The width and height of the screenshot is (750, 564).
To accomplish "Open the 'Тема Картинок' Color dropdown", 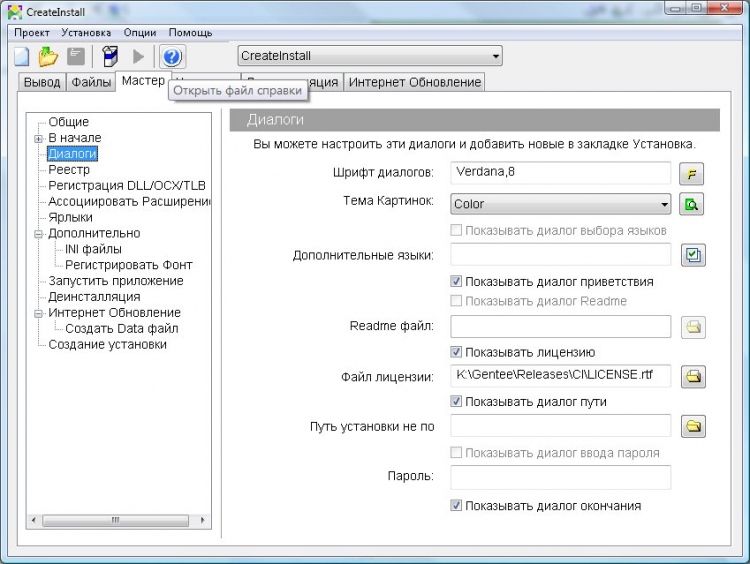I will click(x=561, y=204).
